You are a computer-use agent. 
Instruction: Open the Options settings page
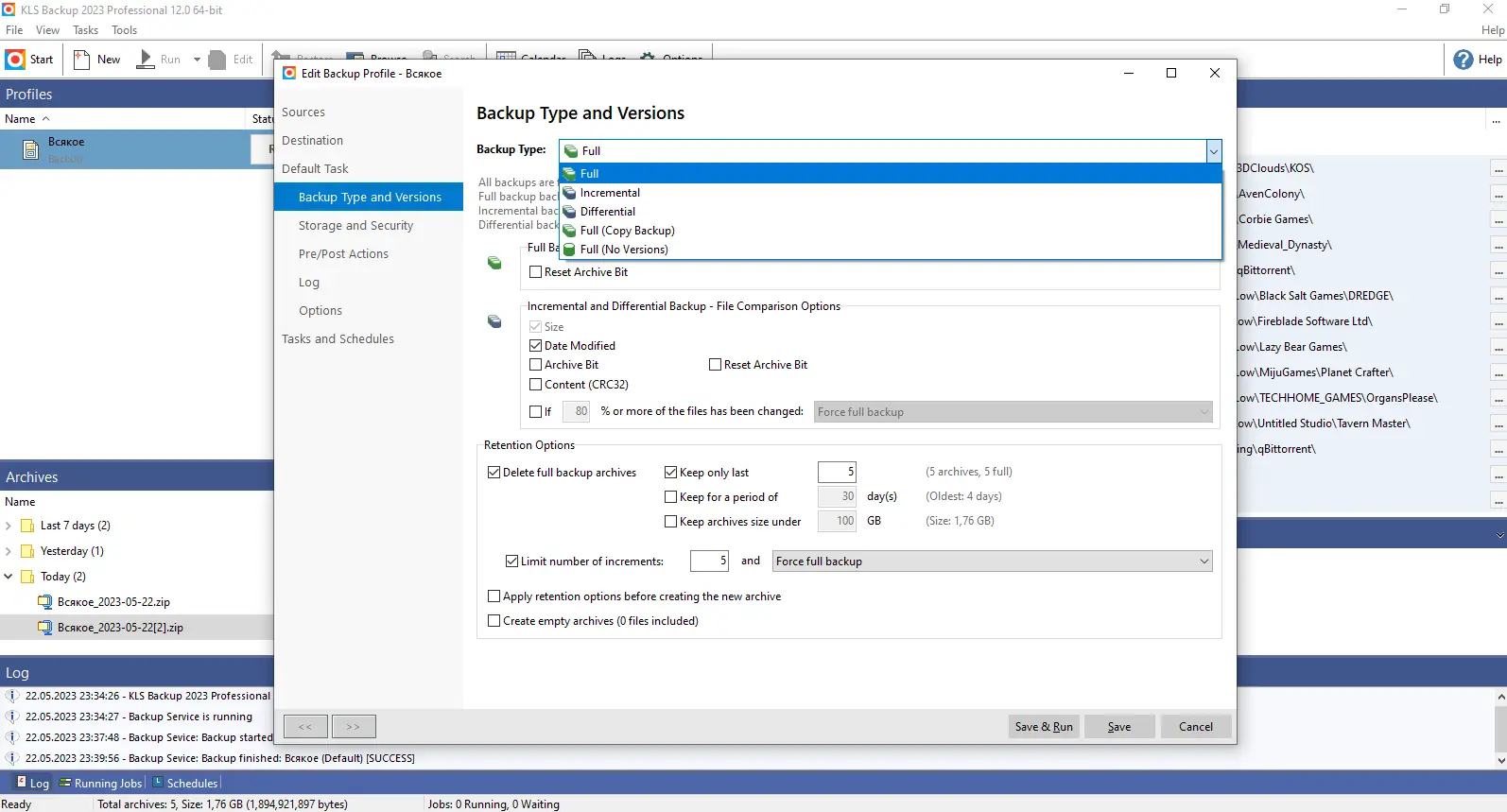point(320,311)
